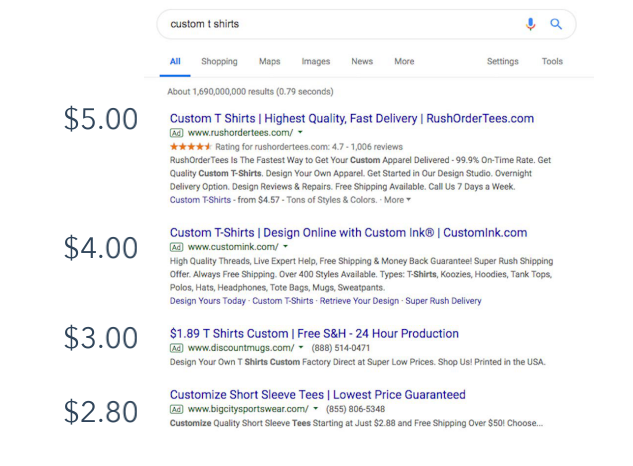
Task: Click the Ad badge next to bigcitysportswear.com
Action: [176, 409]
